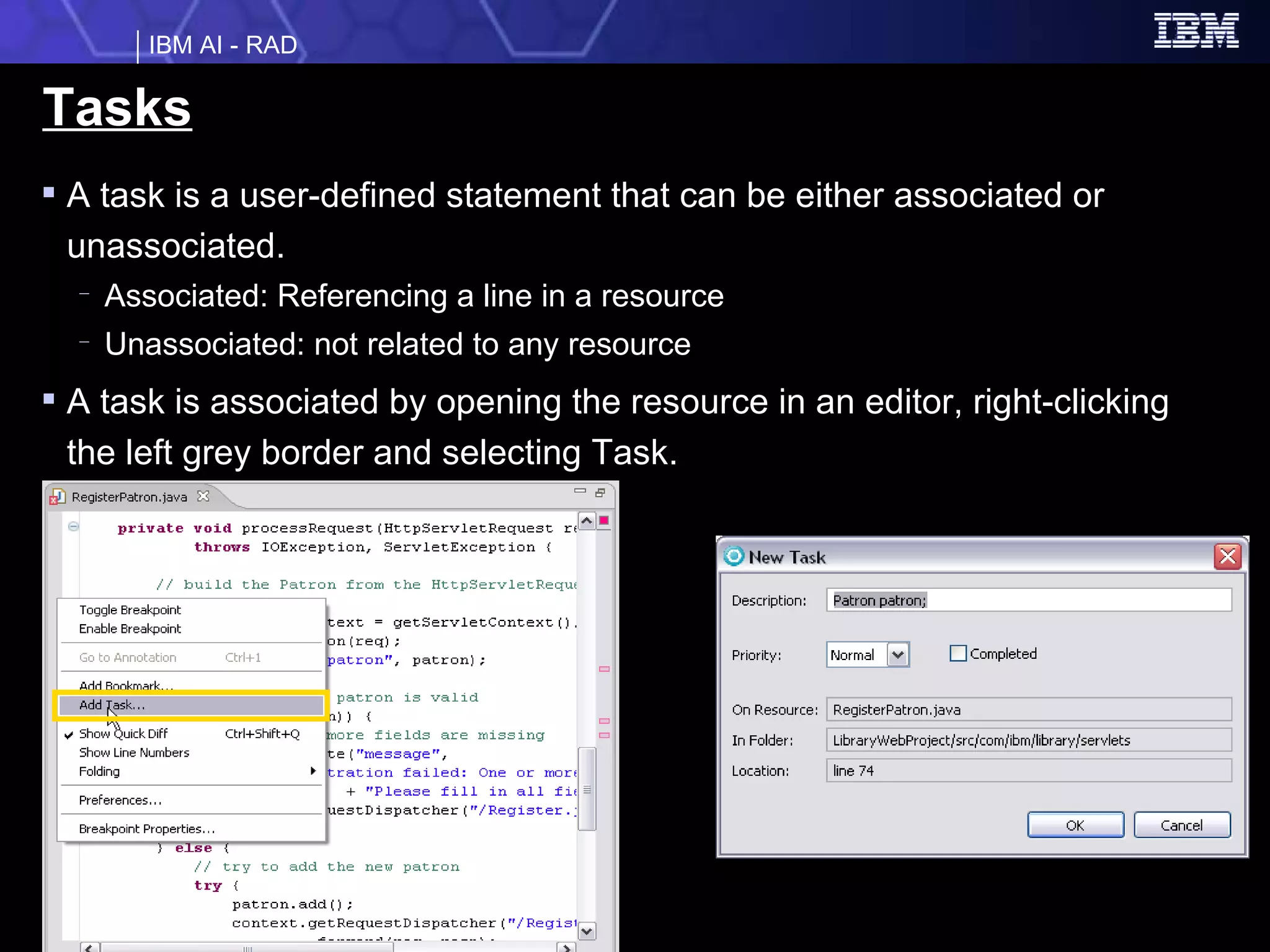Click the RegisterPatron.java file icon
1270x952 pixels.
[58, 497]
